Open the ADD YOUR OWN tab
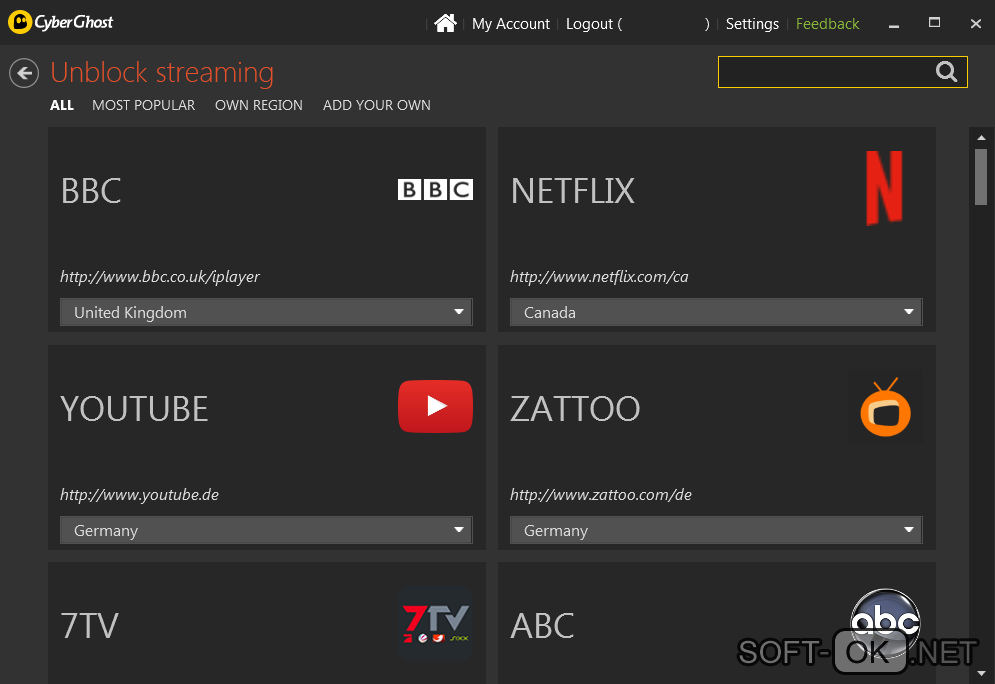Screen dimensions: 995x684 (x=377, y=105)
